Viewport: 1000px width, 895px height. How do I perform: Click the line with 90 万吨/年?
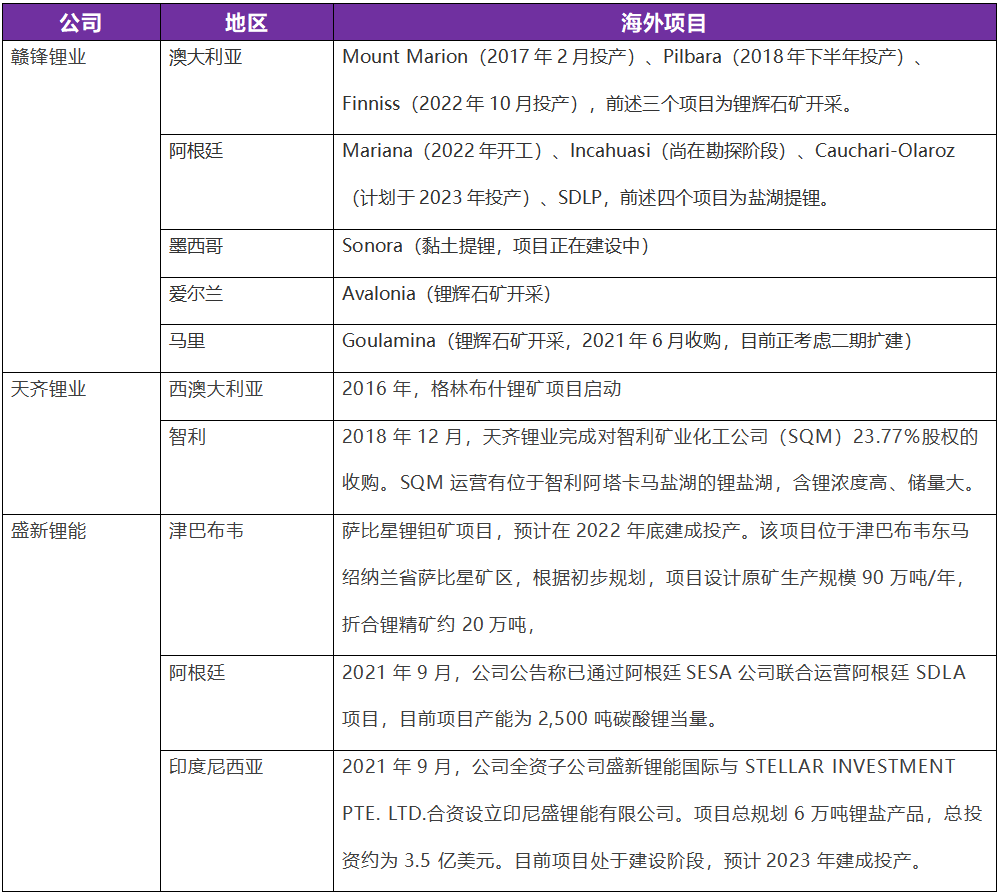coord(654,578)
